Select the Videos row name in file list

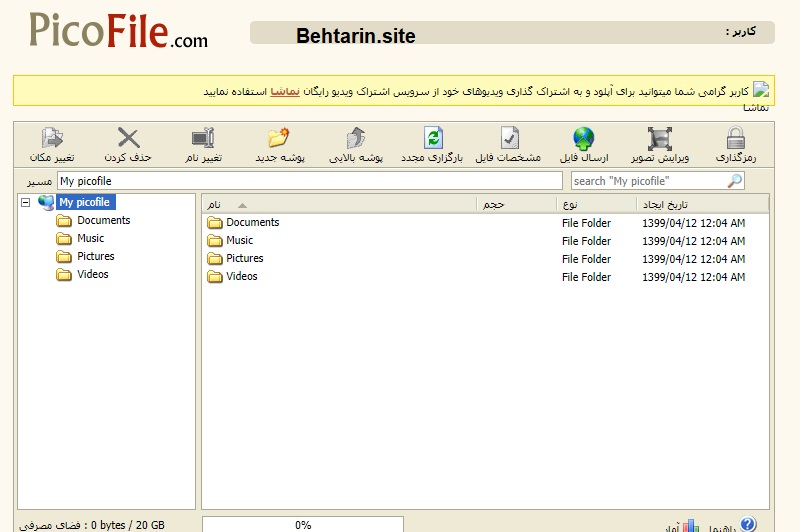click(x=241, y=276)
